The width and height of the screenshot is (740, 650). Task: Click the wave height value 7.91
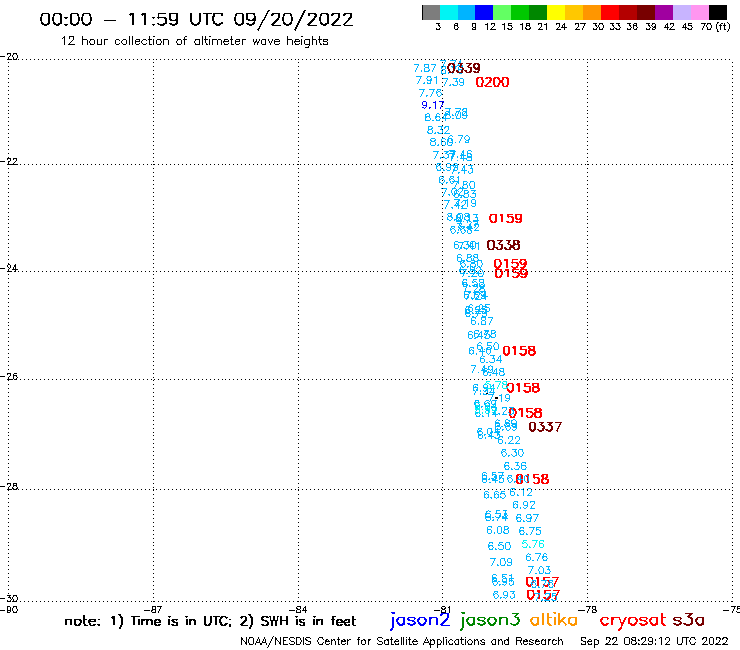(427, 80)
